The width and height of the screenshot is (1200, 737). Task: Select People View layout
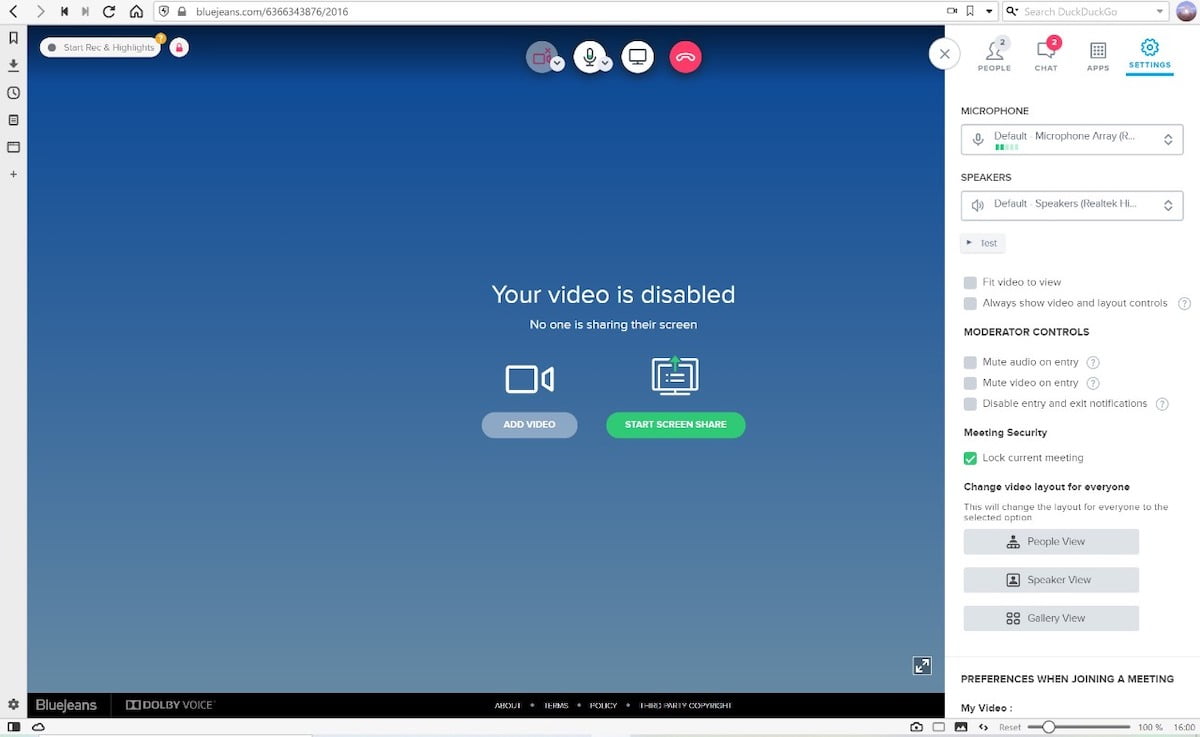tap(1051, 542)
